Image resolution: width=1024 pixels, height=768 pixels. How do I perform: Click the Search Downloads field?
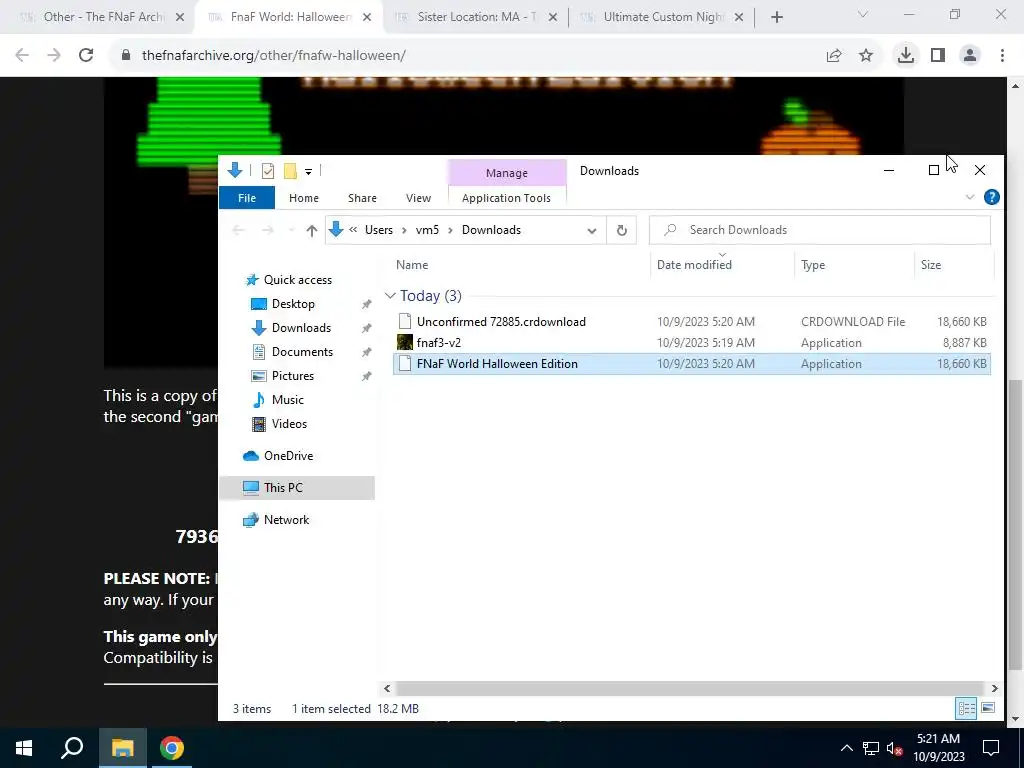click(820, 230)
